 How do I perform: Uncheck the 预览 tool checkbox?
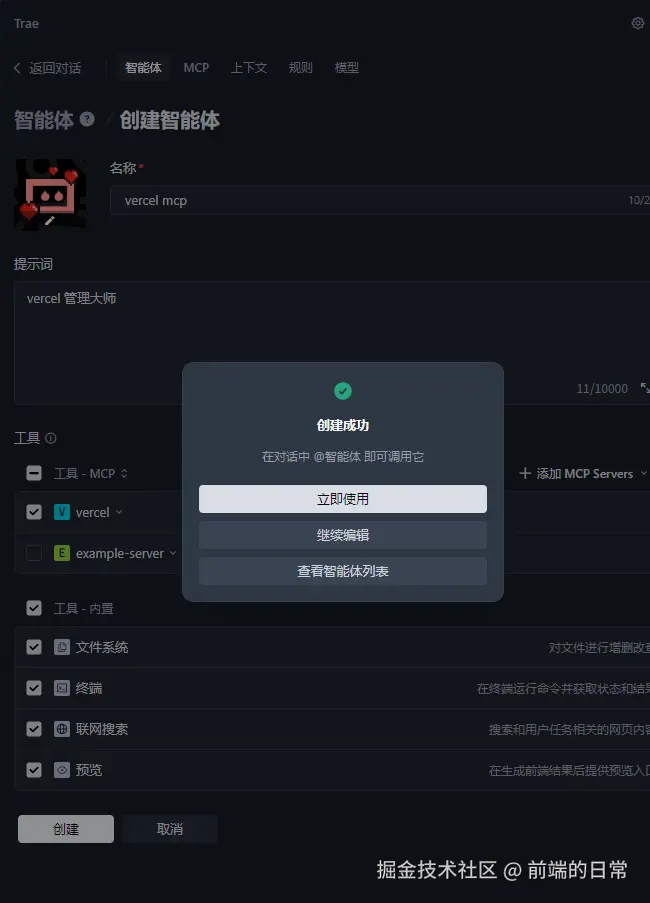(34, 769)
